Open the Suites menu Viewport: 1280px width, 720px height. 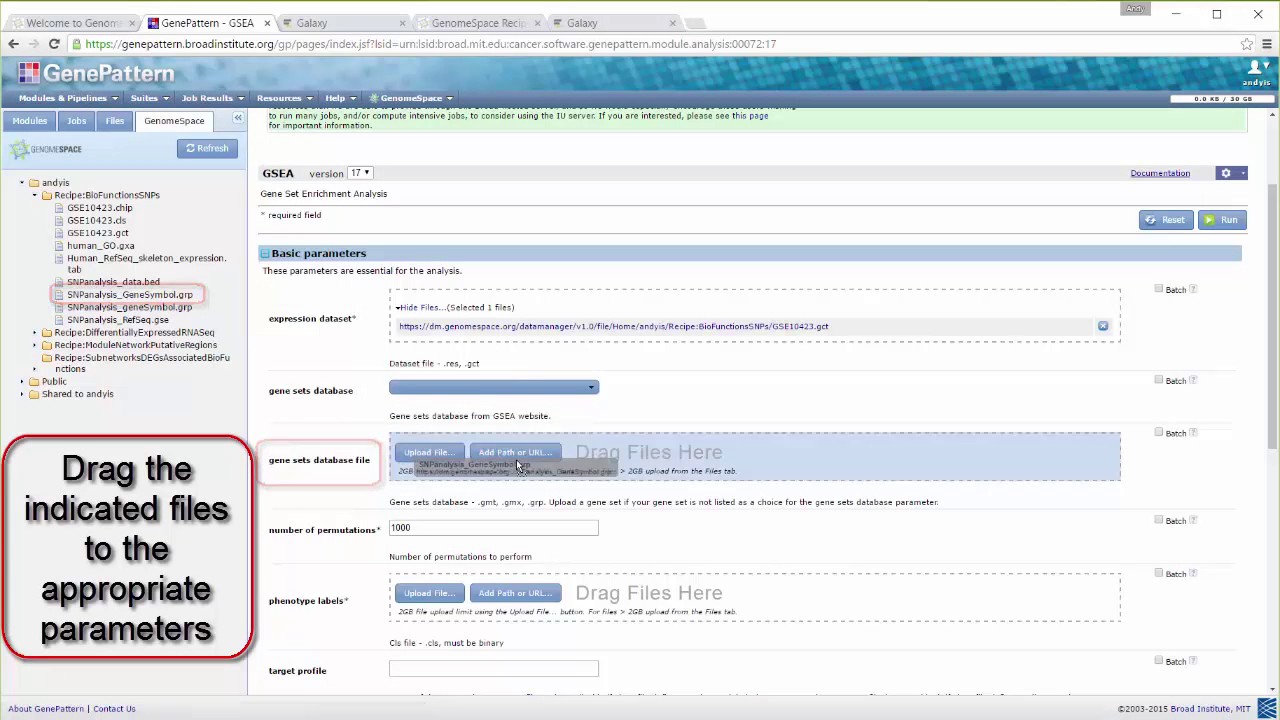150,98
